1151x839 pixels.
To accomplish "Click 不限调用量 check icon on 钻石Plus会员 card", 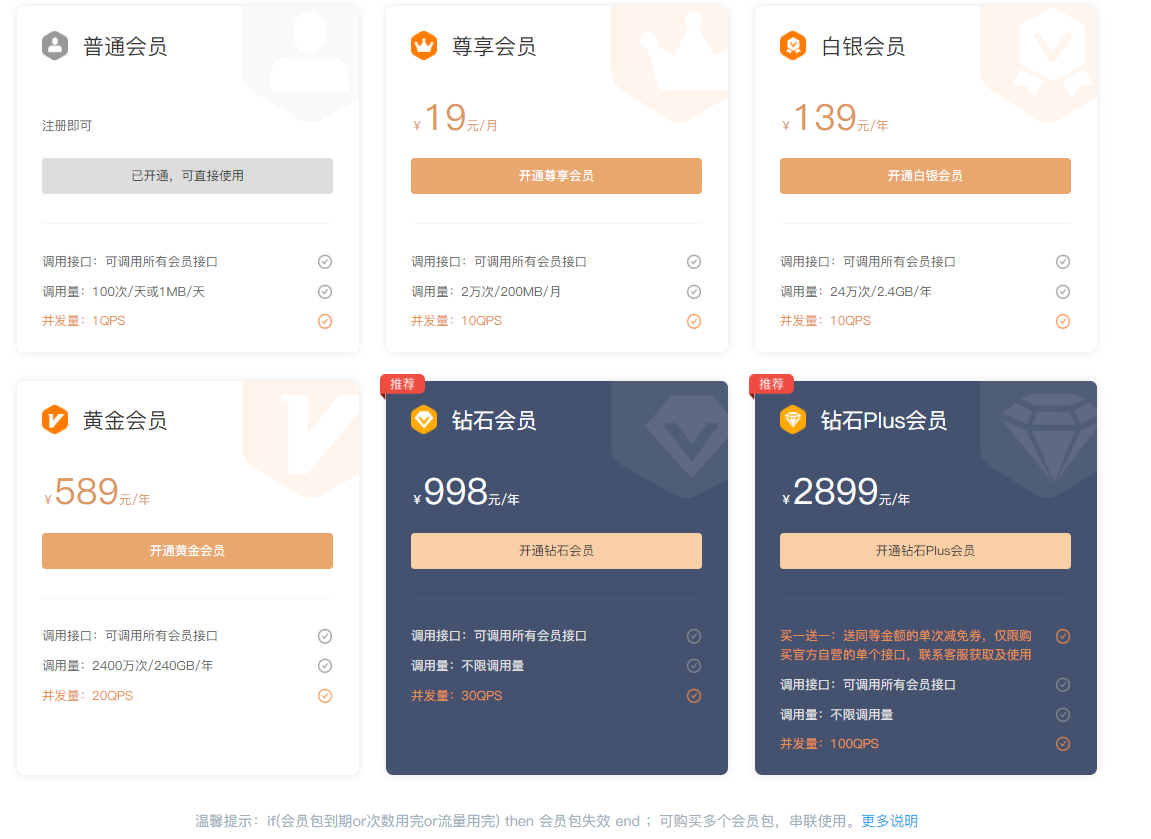I will [1062, 714].
